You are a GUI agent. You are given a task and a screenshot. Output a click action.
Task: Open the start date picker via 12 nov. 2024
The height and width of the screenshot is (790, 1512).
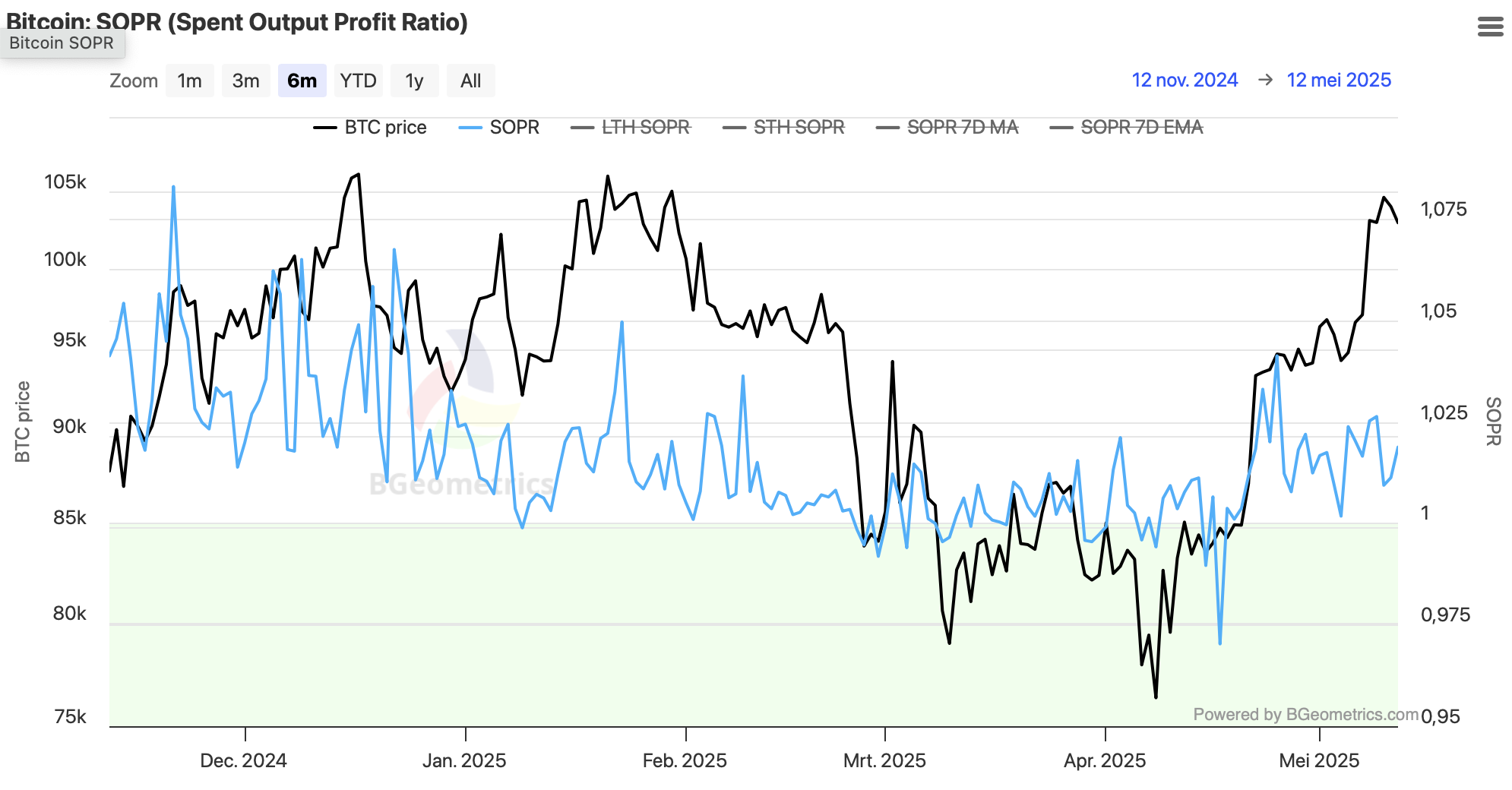tap(1185, 80)
